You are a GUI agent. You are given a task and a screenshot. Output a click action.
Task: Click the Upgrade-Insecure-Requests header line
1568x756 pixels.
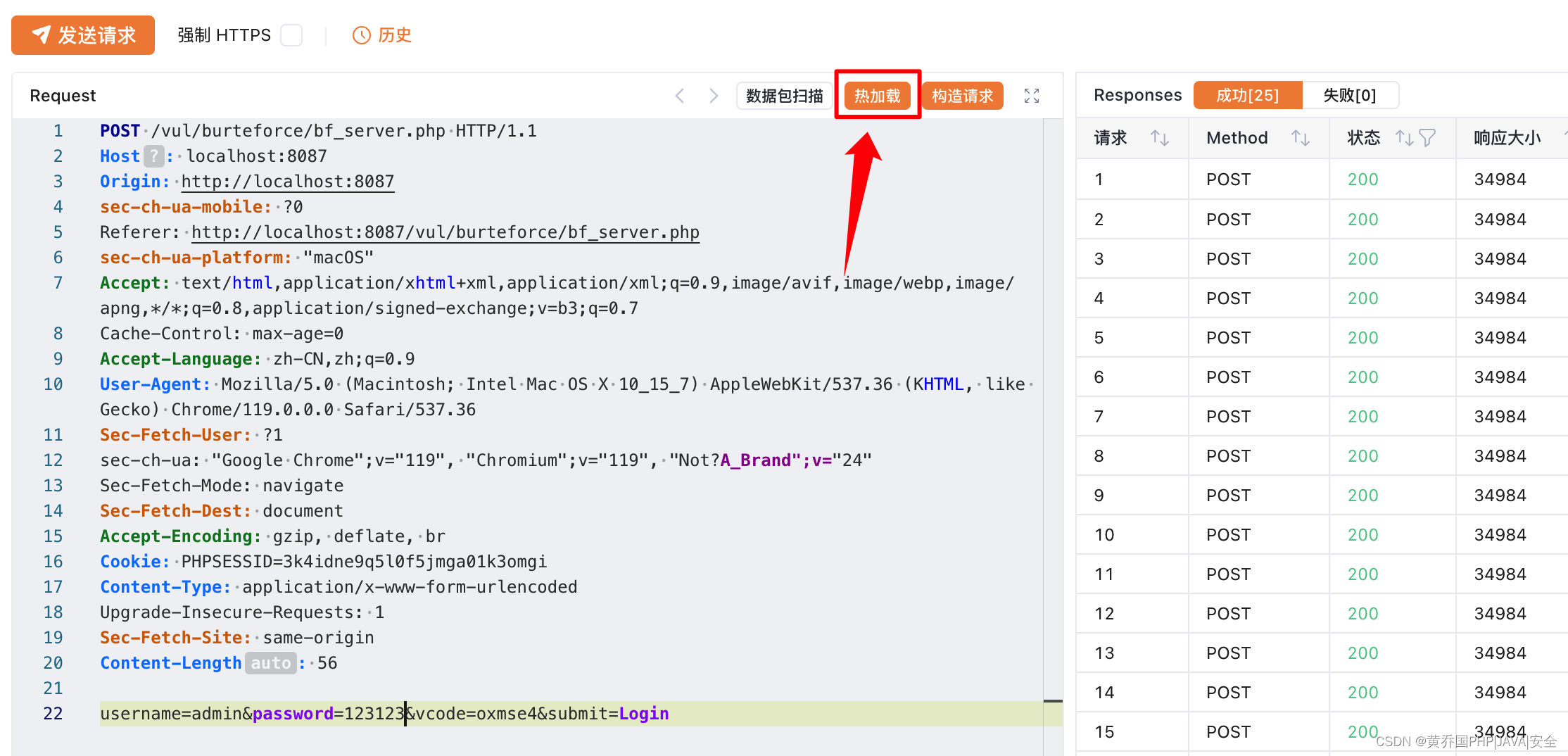click(x=242, y=612)
